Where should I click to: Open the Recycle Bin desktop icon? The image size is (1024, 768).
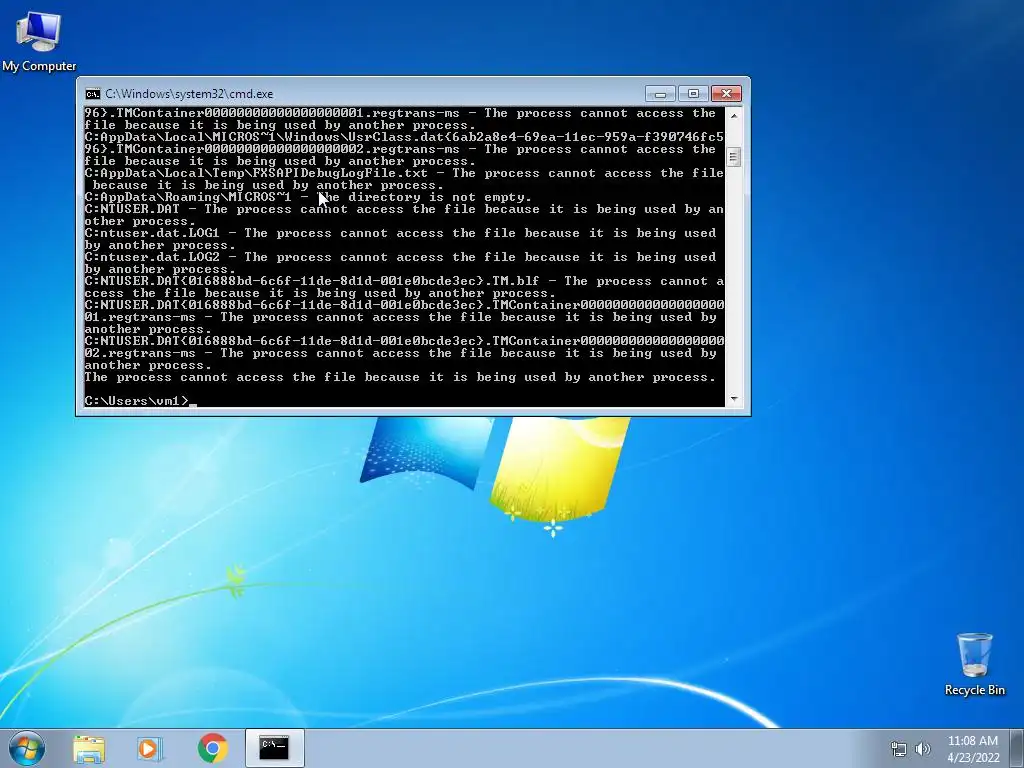(x=974, y=664)
